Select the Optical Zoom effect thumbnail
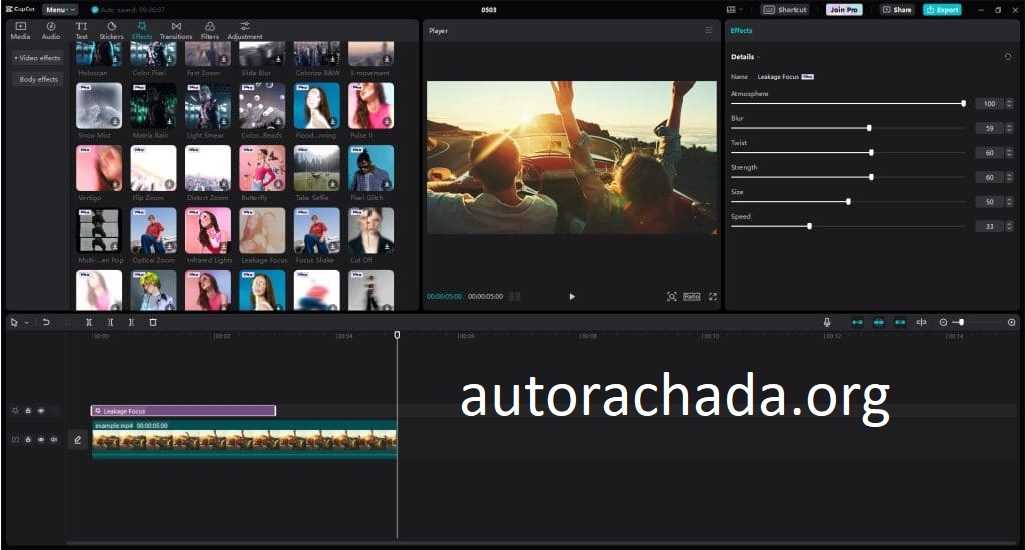Screen dimensions: 1025x550 tap(153, 230)
